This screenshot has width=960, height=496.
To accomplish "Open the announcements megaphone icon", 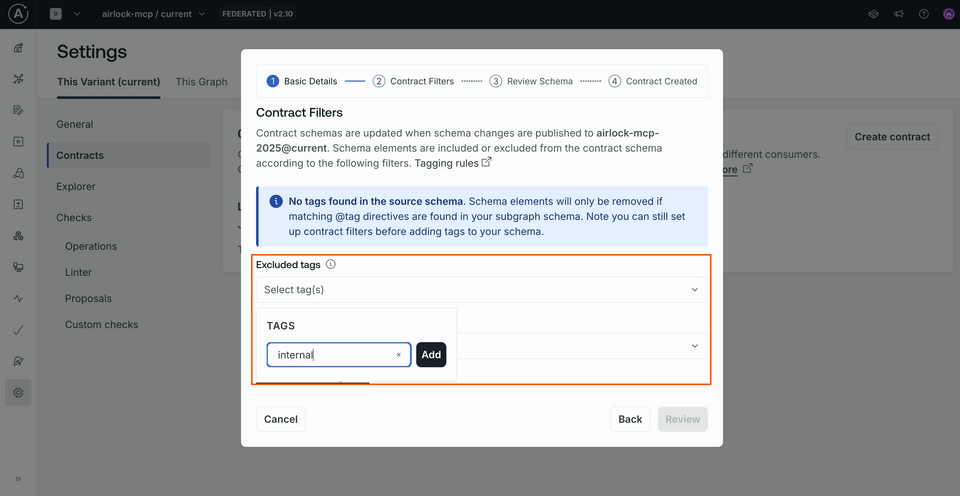I will pyautogui.click(x=896, y=14).
